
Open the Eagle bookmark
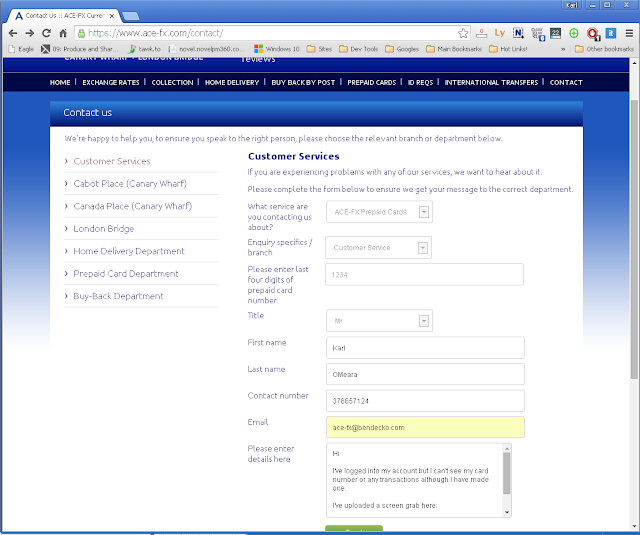(21, 49)
